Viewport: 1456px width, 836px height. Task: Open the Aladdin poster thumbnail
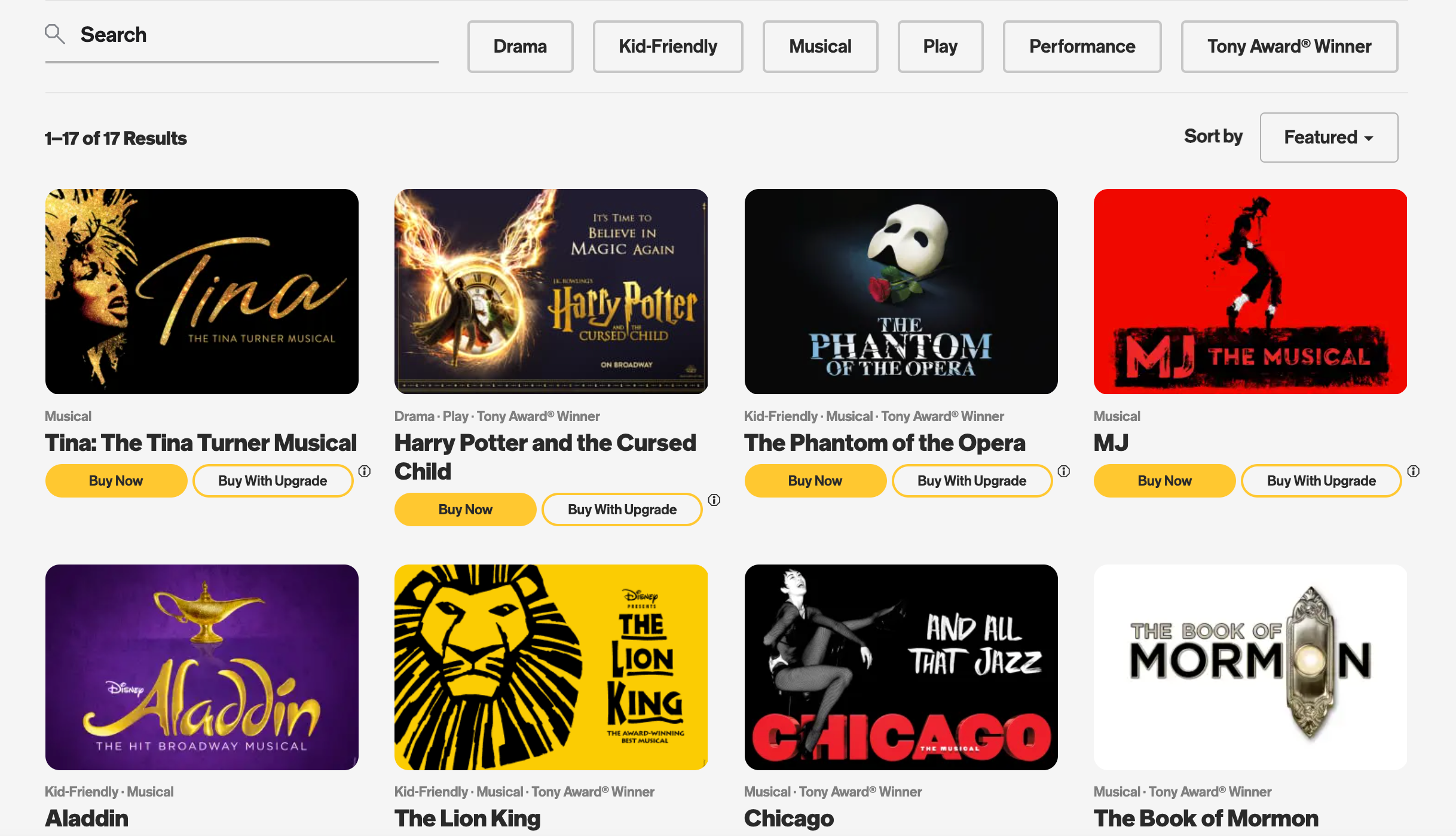pyautogui.click(x=202, y=667)
